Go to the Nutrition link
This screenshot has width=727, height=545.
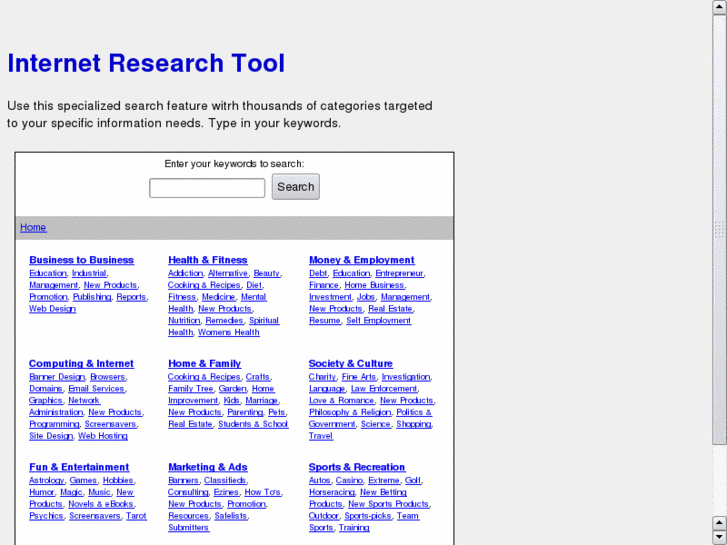(x=184, y=321)
